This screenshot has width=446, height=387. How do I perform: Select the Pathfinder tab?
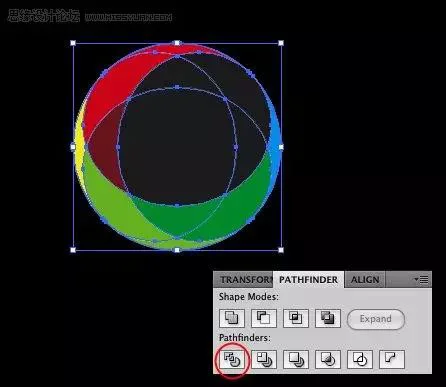click(x=308, y=280)
